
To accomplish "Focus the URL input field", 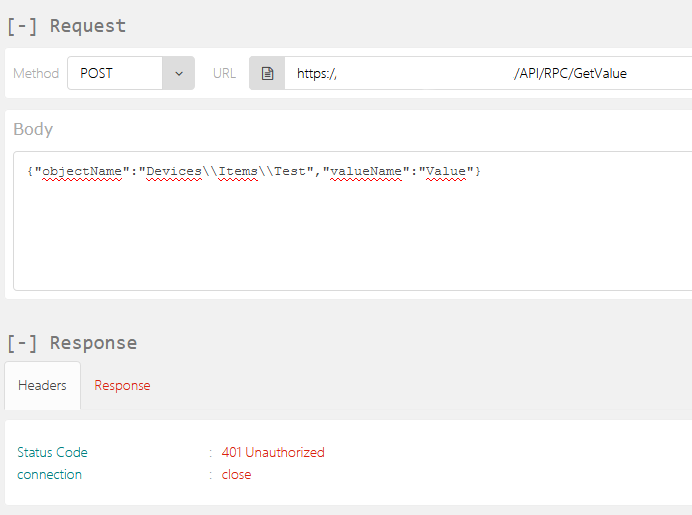I will [420, 73].
